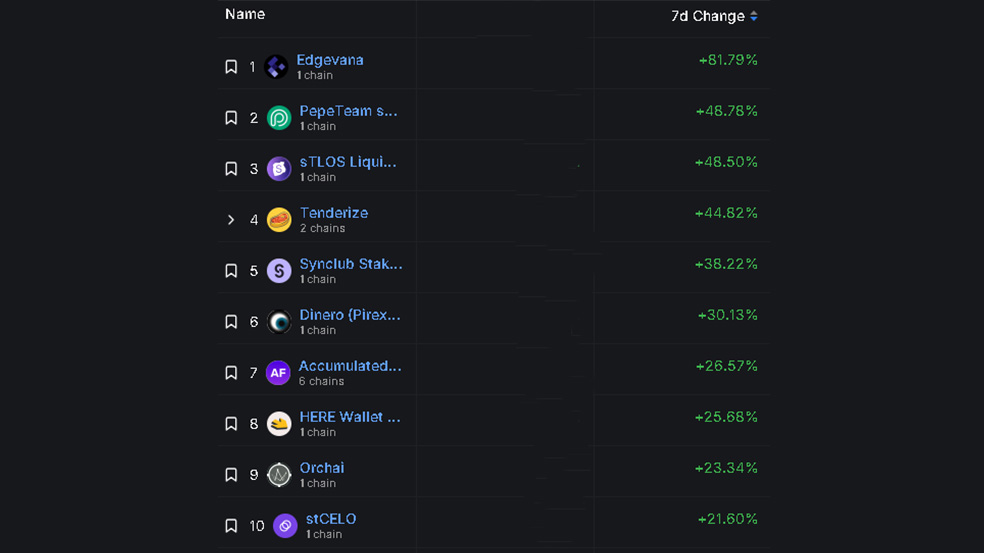Click the Synclub Staked logo icon
Screen dimensions: 984x553
(x=279, y=271)
